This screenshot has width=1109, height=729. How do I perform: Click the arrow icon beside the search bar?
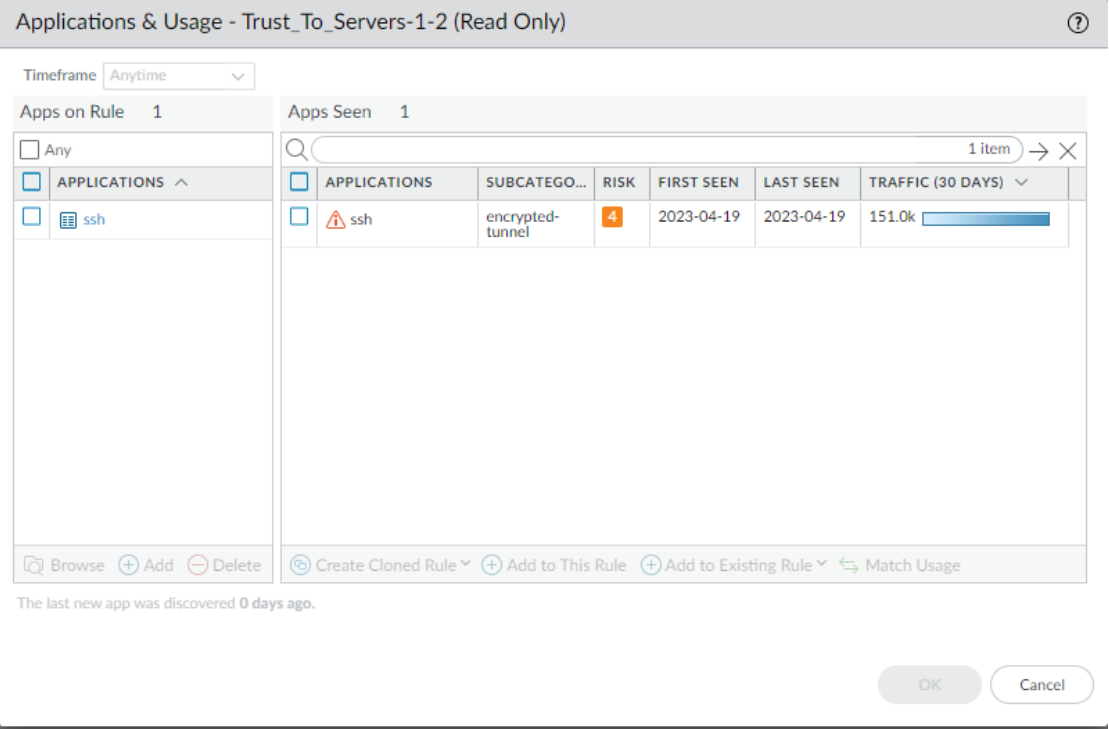point(1041,150)
